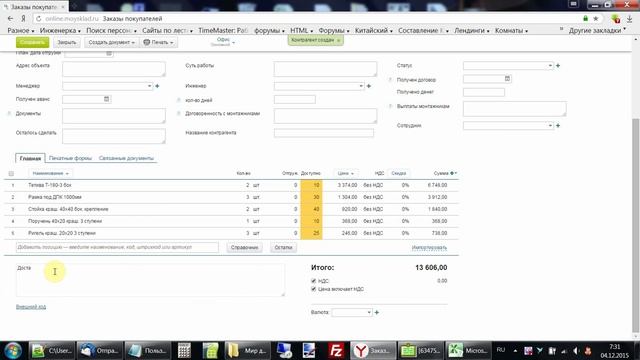Dismiss 'Контрагент создан' notification
Image resolution: width=640 pixels, height=360 pixels.
tap(338, 40)
